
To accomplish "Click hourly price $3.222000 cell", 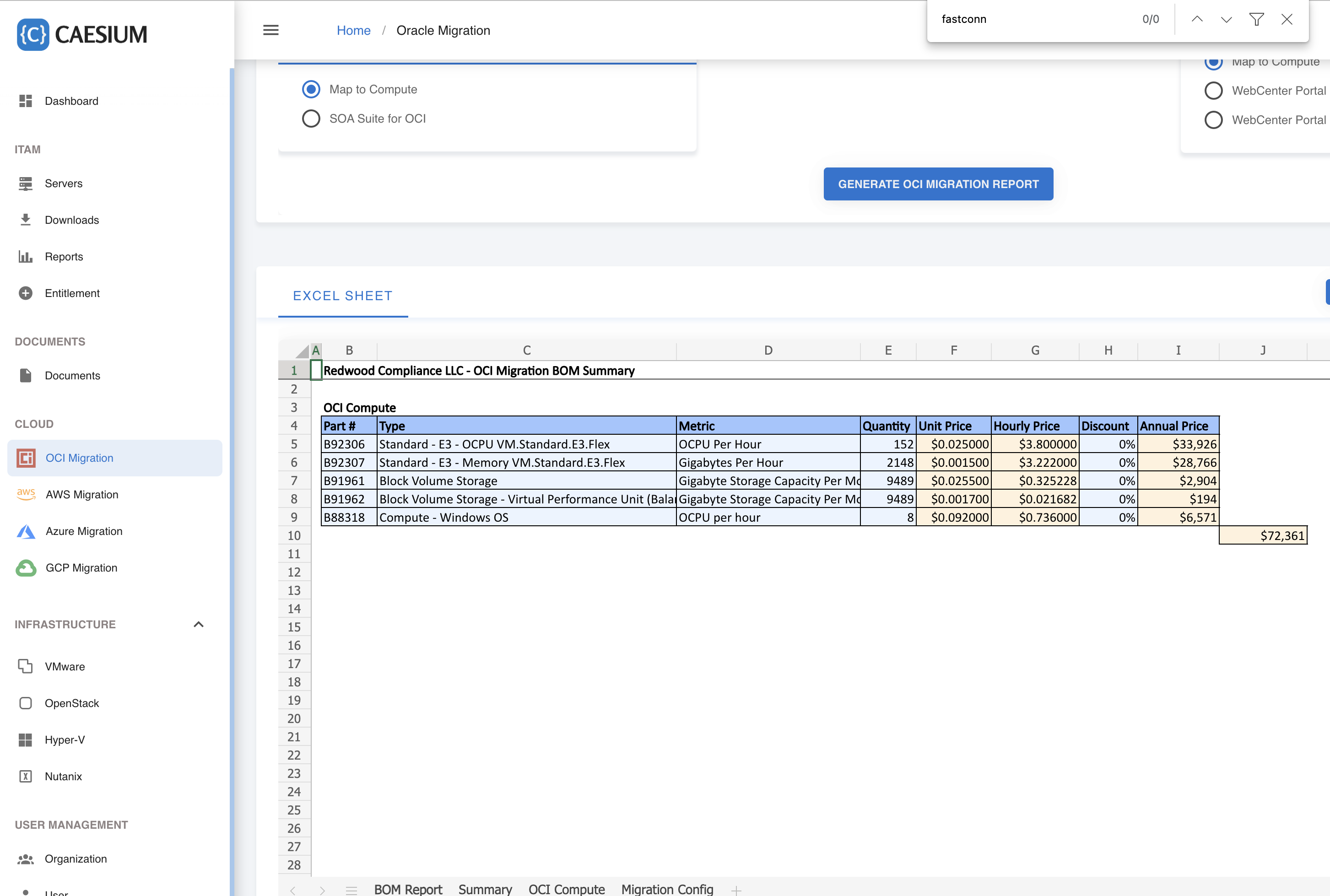I will (1035, 462).
